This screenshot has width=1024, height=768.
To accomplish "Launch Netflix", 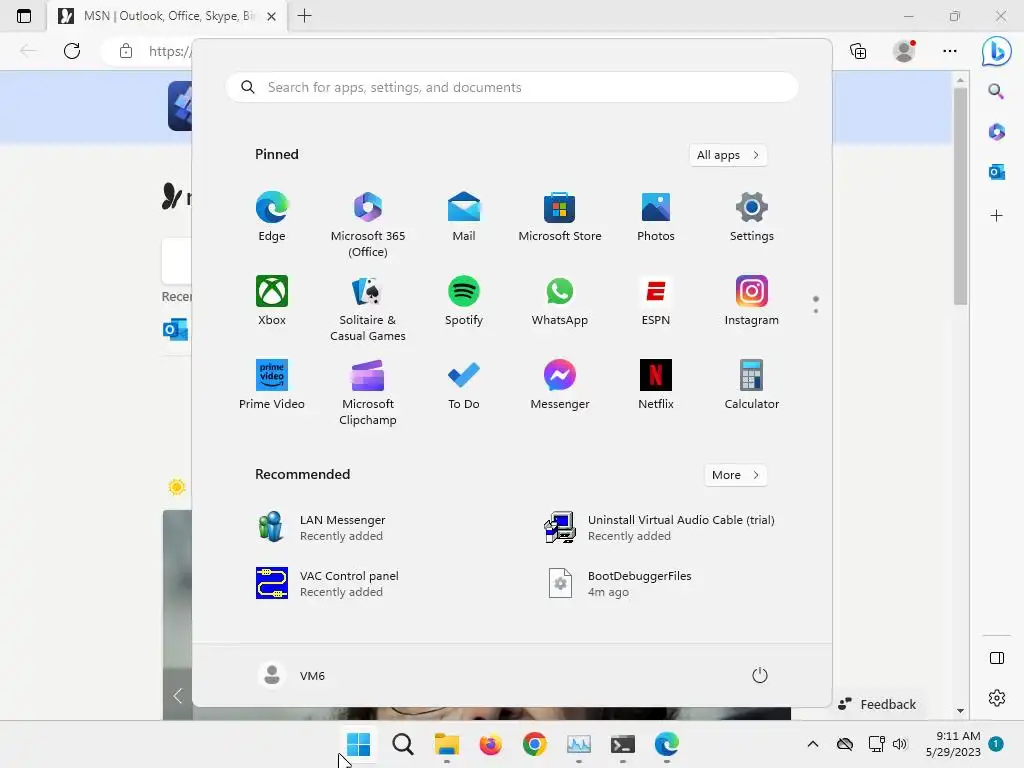I will (656, 385).
